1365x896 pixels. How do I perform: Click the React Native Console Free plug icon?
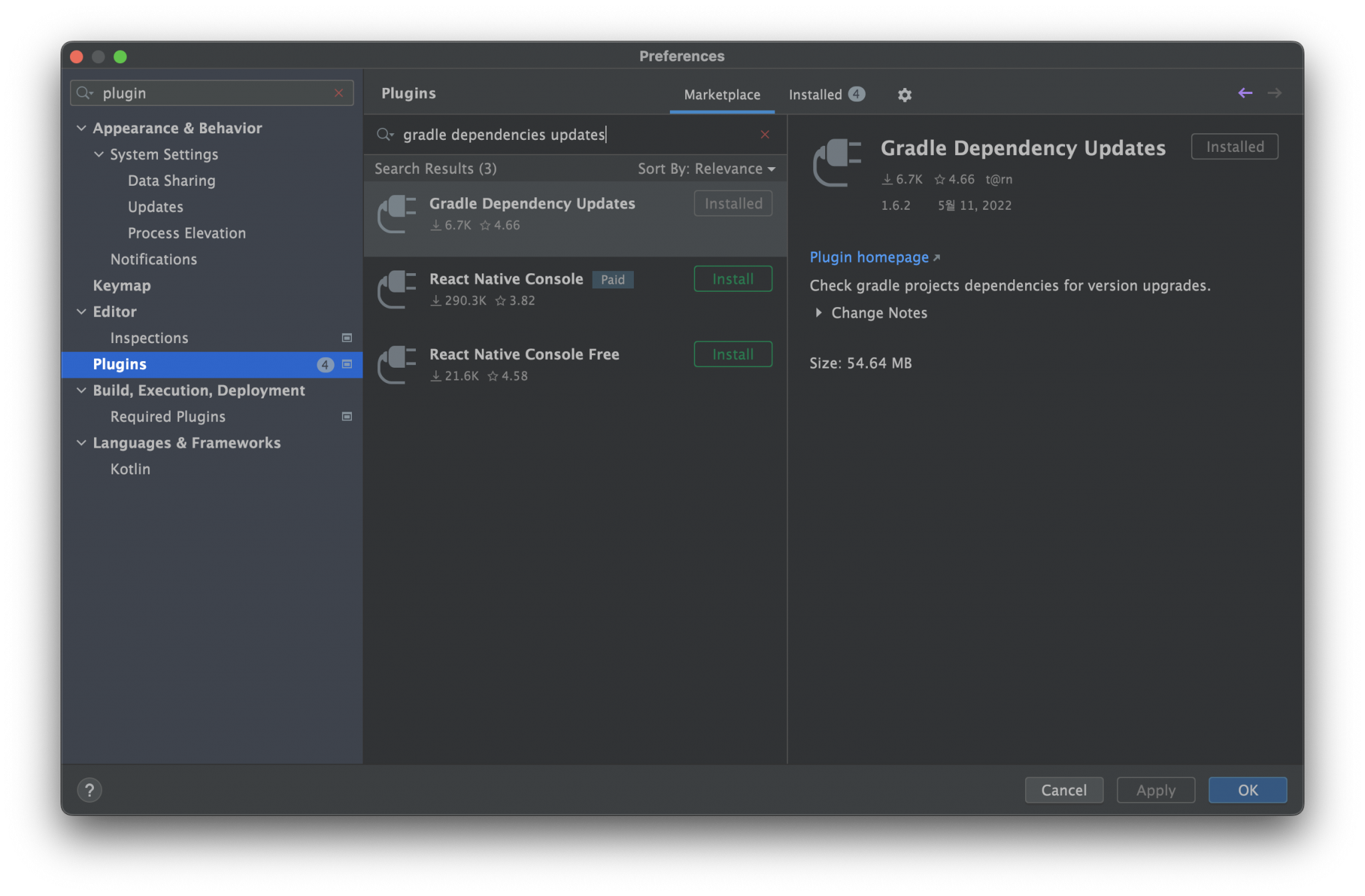click(x=397, y=364)
